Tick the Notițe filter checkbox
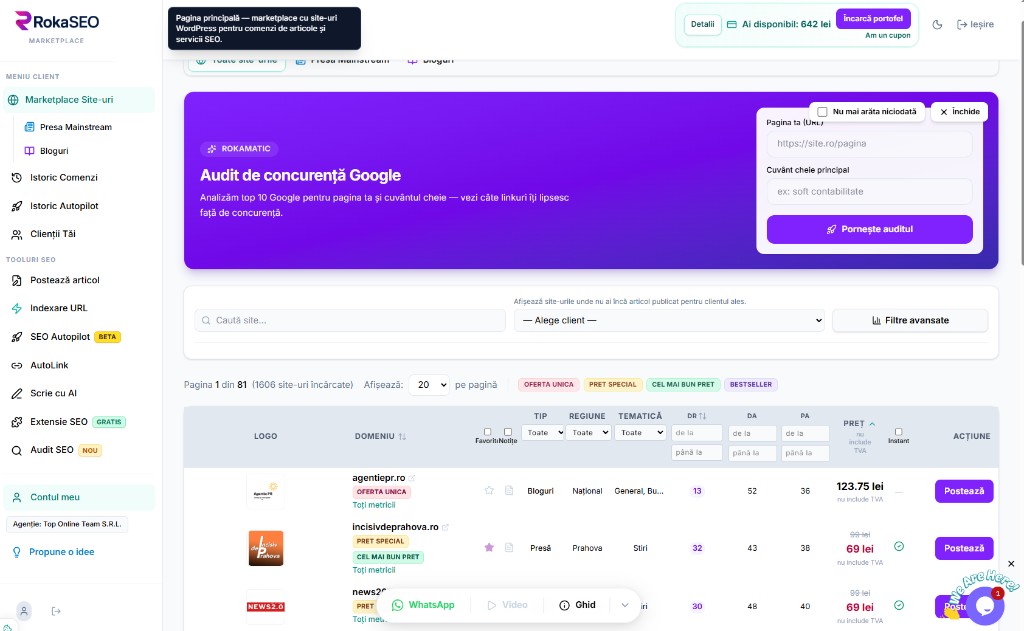 [x=507, y=432]
